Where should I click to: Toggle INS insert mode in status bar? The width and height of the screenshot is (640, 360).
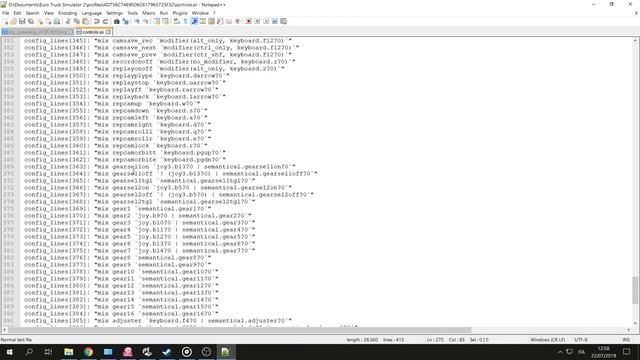pyautogui.click(x=626, y=340)
